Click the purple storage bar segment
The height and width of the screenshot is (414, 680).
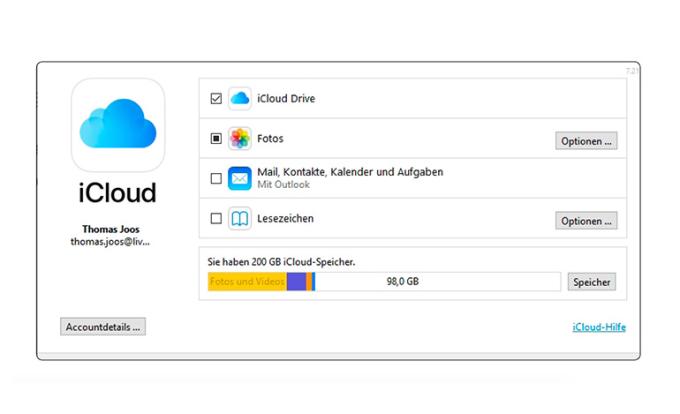296,282
